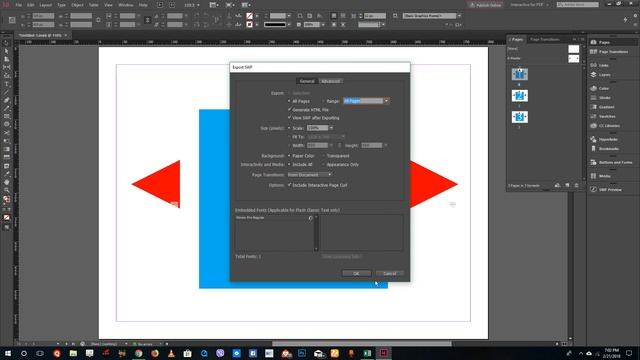640x360 pixels.
Task: Toggle Include Interactive Page Curl checkbox
Action: pyautogui.click(x=289, y=185)
